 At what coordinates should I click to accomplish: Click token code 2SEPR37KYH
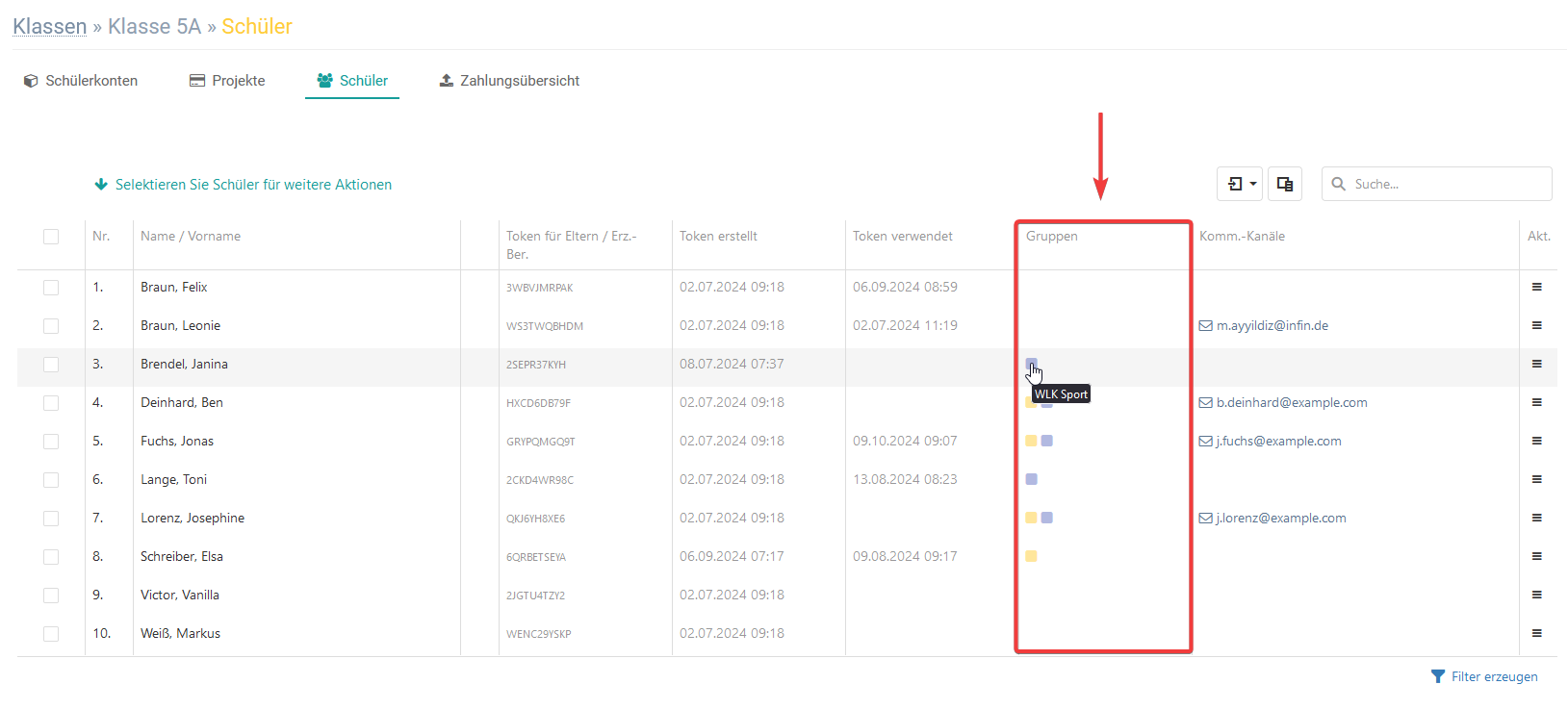pyautogui.click(x=536, y=365)
